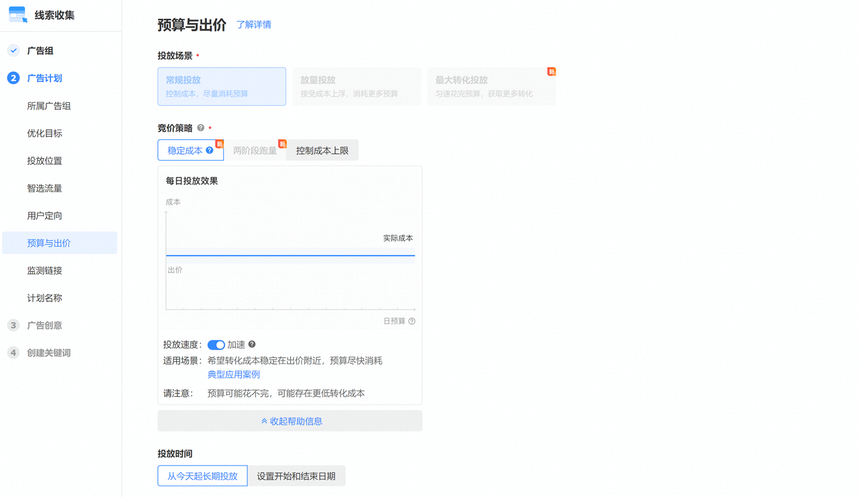
Task: Click the step 3 circle beside 广告创意
Action: click(x=13, y=325)
